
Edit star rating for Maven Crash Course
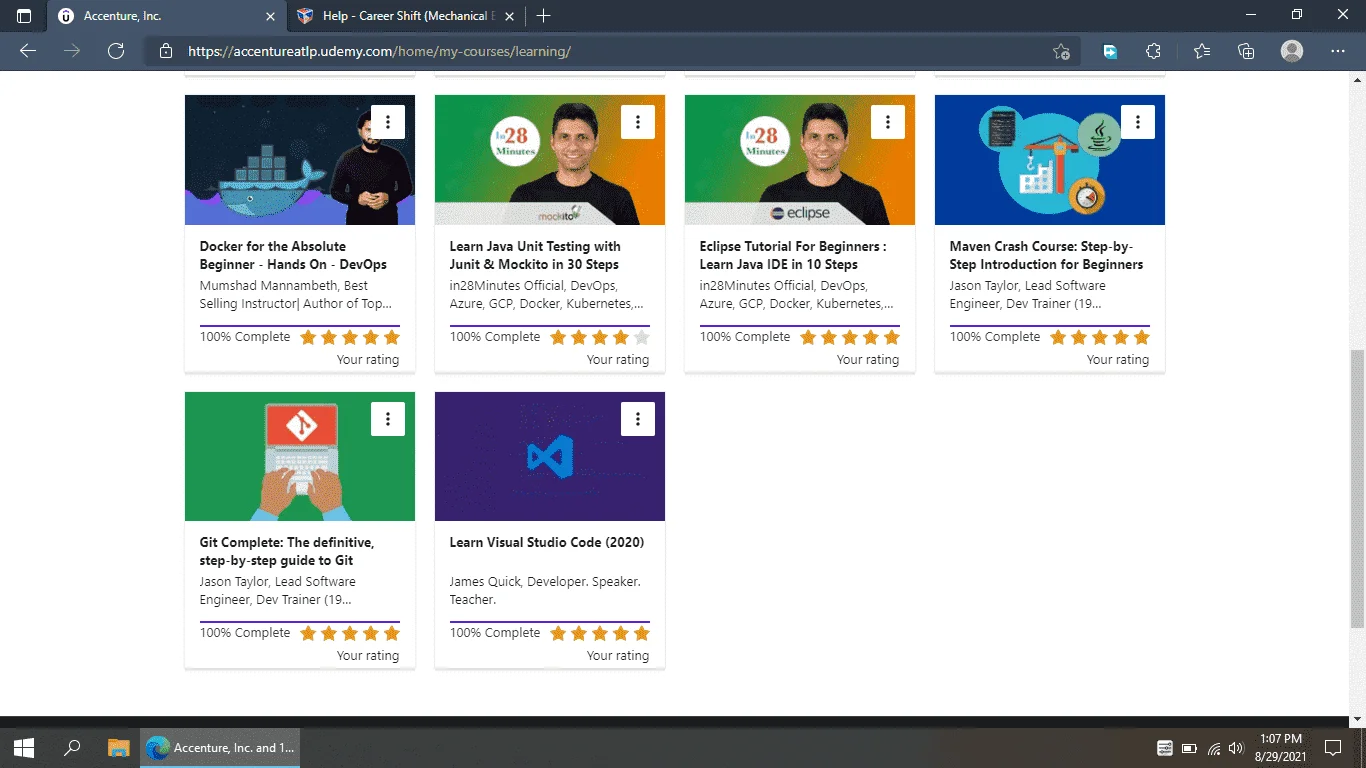(1100, 337)
